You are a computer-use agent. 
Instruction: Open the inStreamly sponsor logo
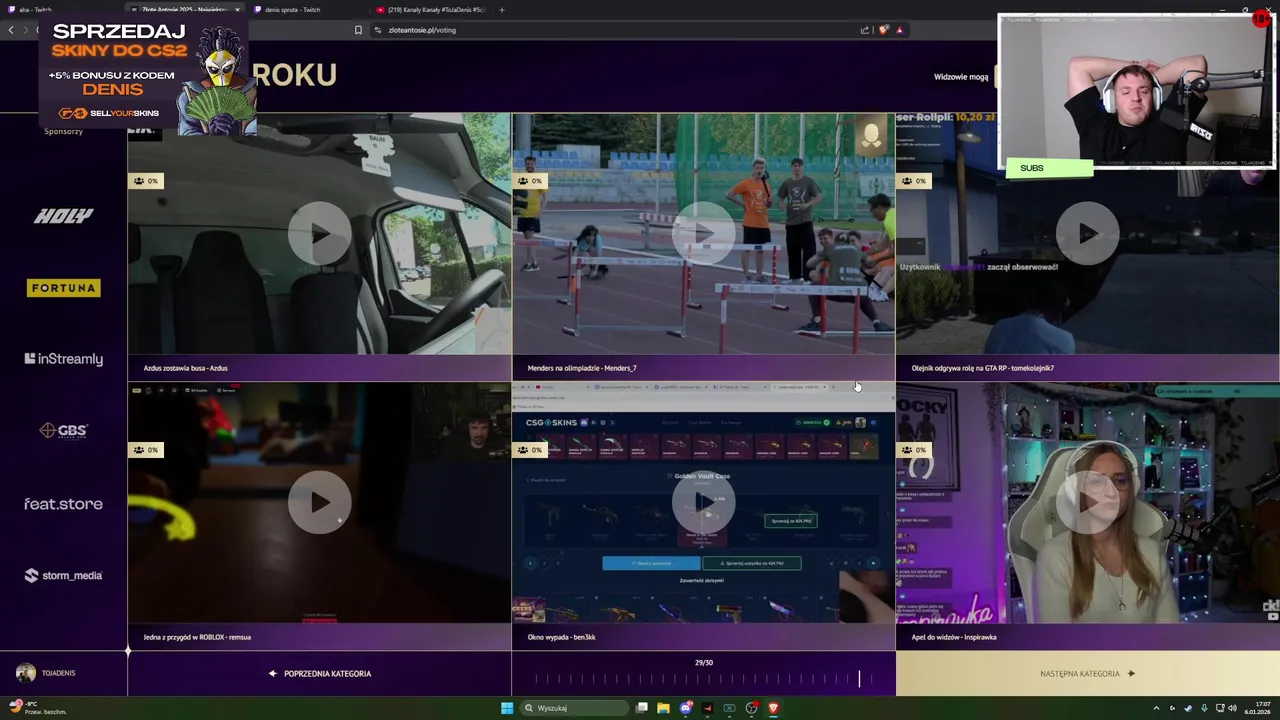(63, 359)
